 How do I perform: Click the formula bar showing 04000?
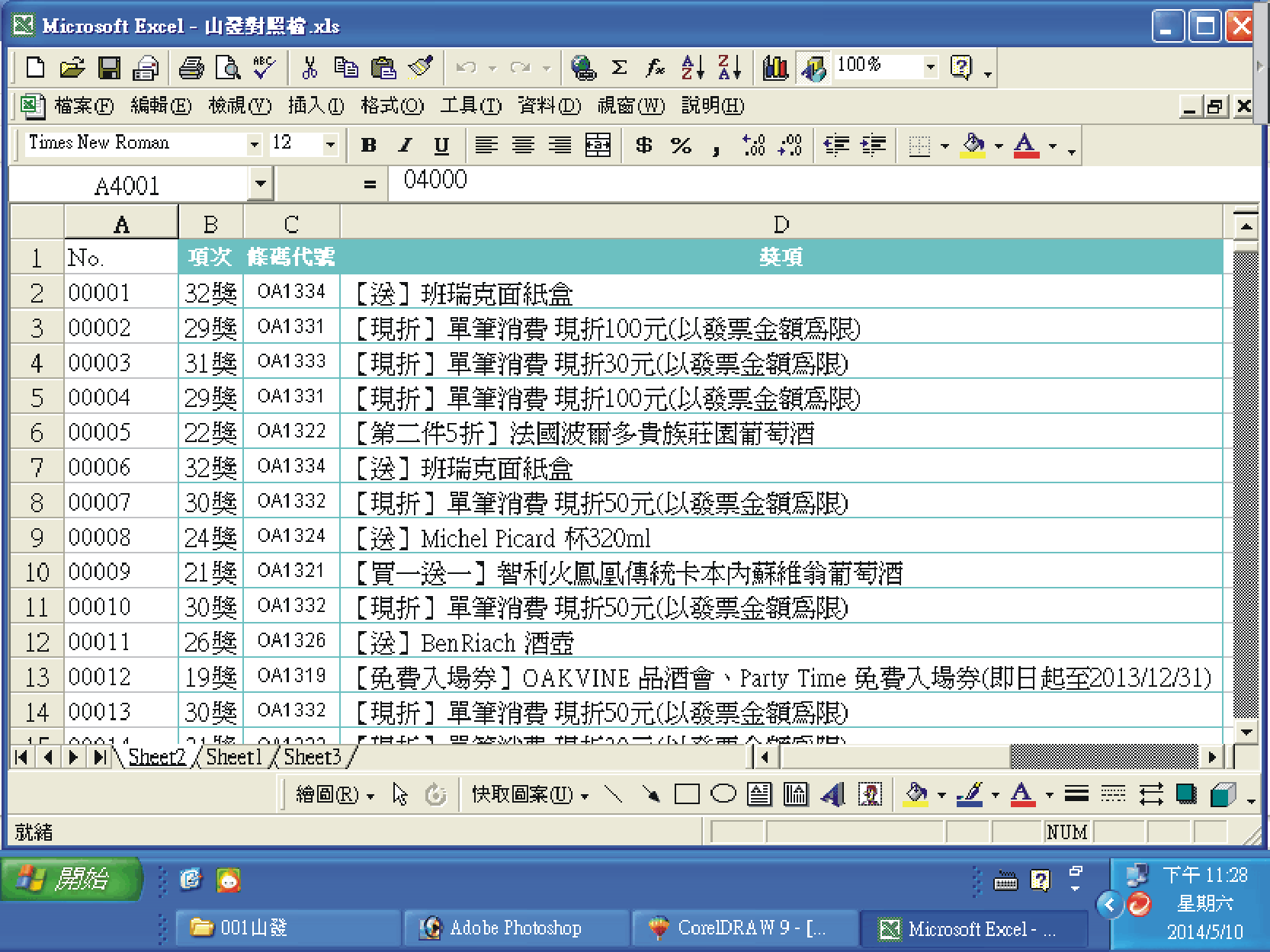[823, 183]
